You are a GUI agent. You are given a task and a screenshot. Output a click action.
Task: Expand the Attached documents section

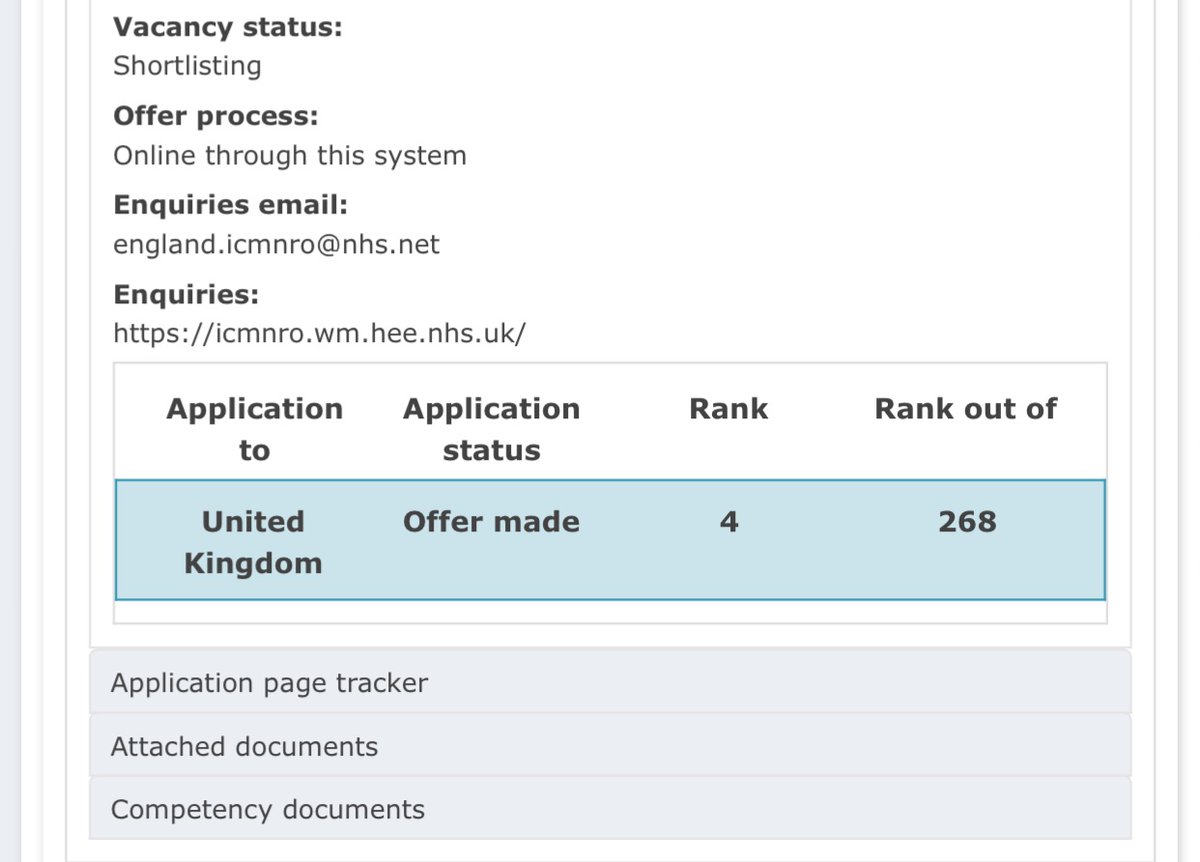[610, 746]
